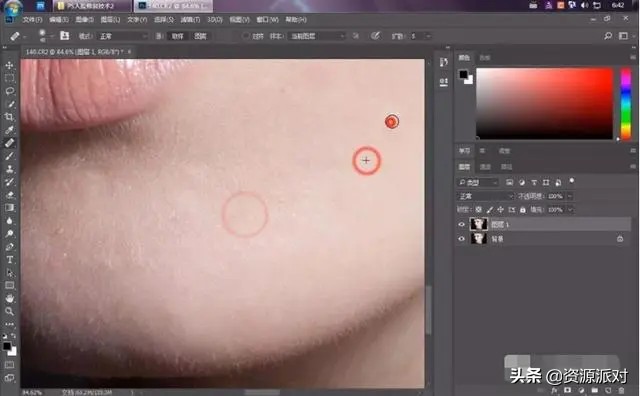Switch to the Channels tab
This screenshot has width=640, height=396.
click(x=485, y=167)
